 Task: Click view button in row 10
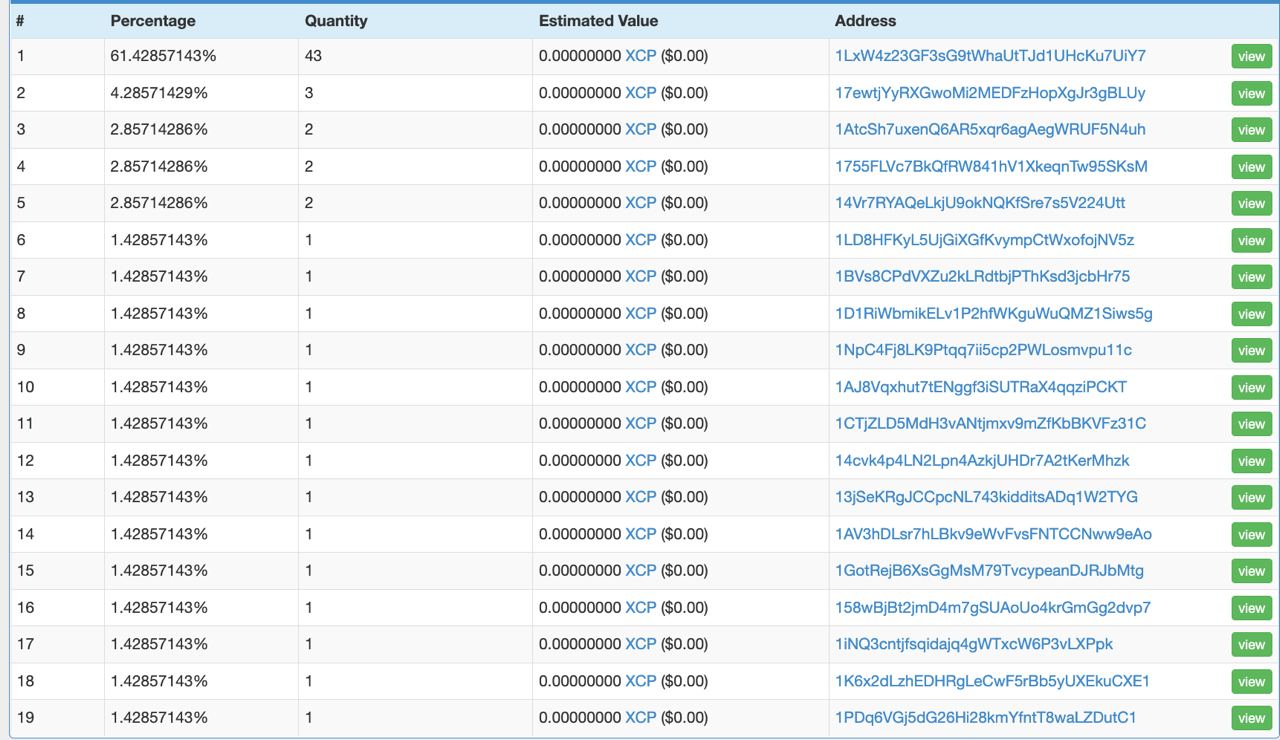tap(1251, 387)
